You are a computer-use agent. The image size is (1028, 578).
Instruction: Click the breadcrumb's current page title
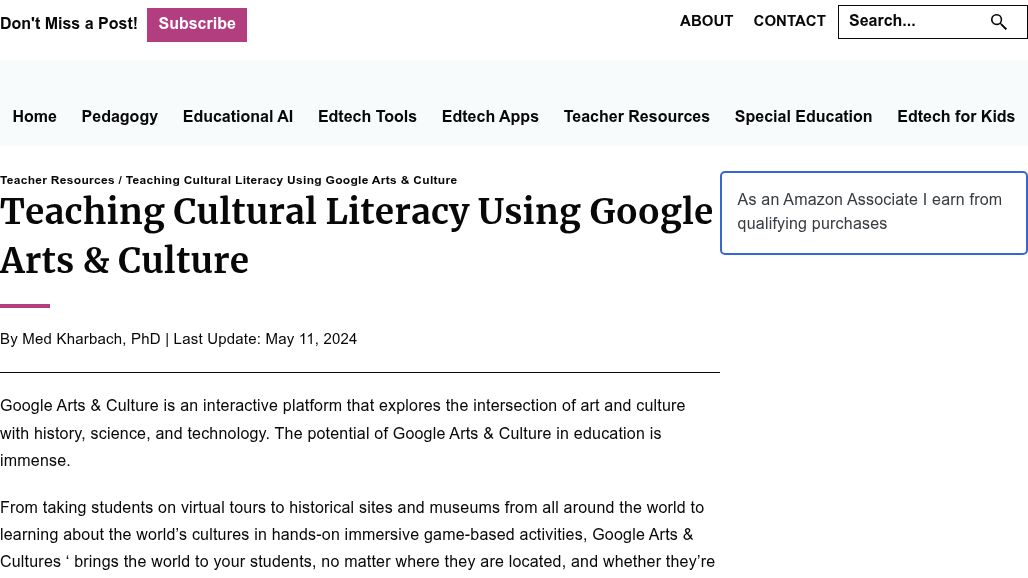click(291, 180)
